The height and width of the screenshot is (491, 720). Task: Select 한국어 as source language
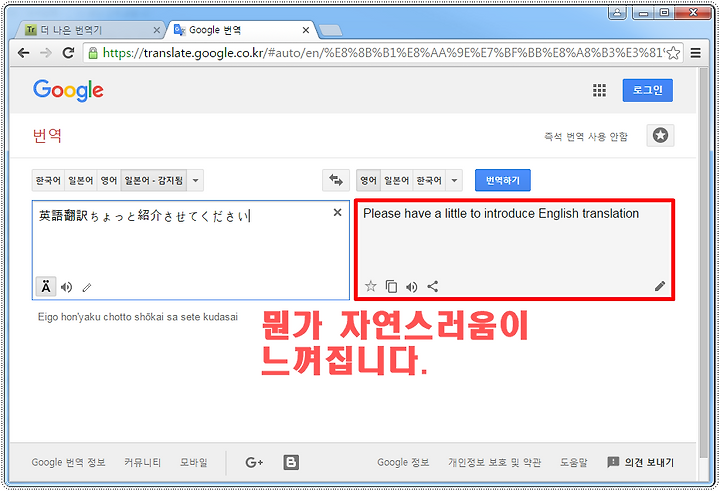coord(48,181)
